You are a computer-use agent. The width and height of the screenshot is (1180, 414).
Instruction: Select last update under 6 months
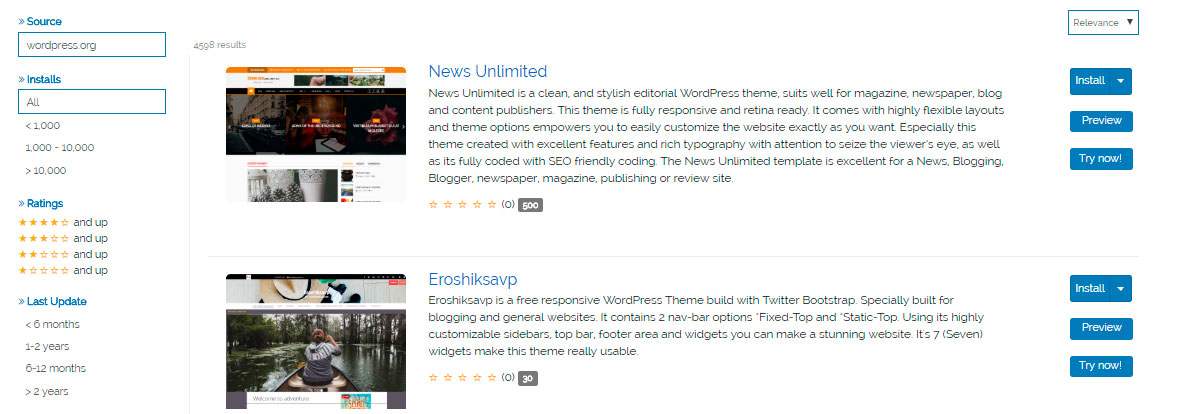(52, 324)
